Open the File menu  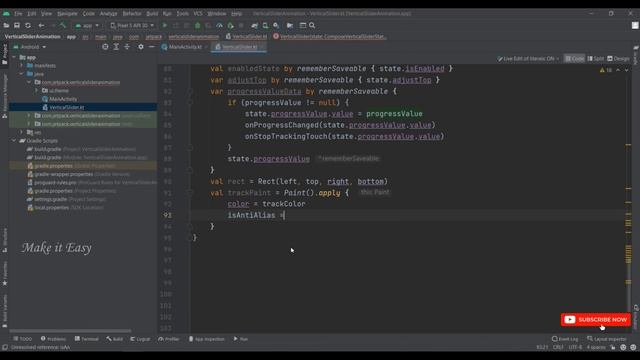[18, 13]
